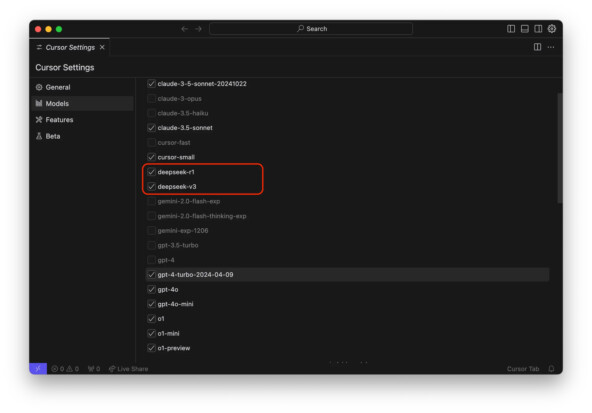Open the settings gear in title bar
The width and height of the screenshot is (592, 413).
[552, 29]
